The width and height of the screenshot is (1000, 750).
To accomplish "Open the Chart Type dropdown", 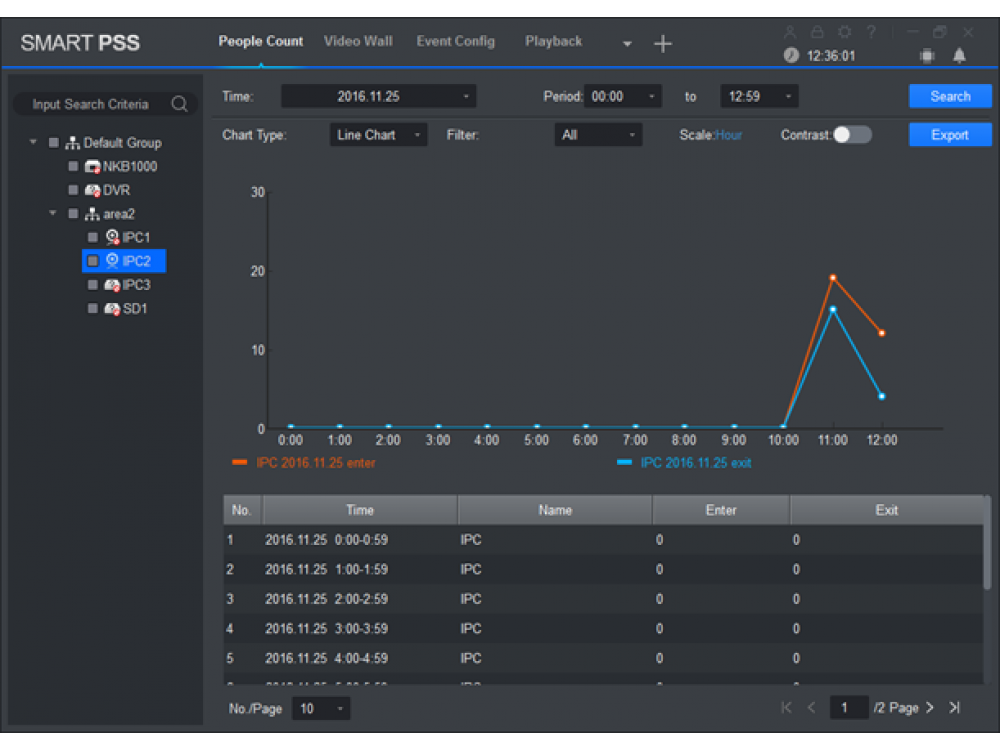I will (378, 135).
